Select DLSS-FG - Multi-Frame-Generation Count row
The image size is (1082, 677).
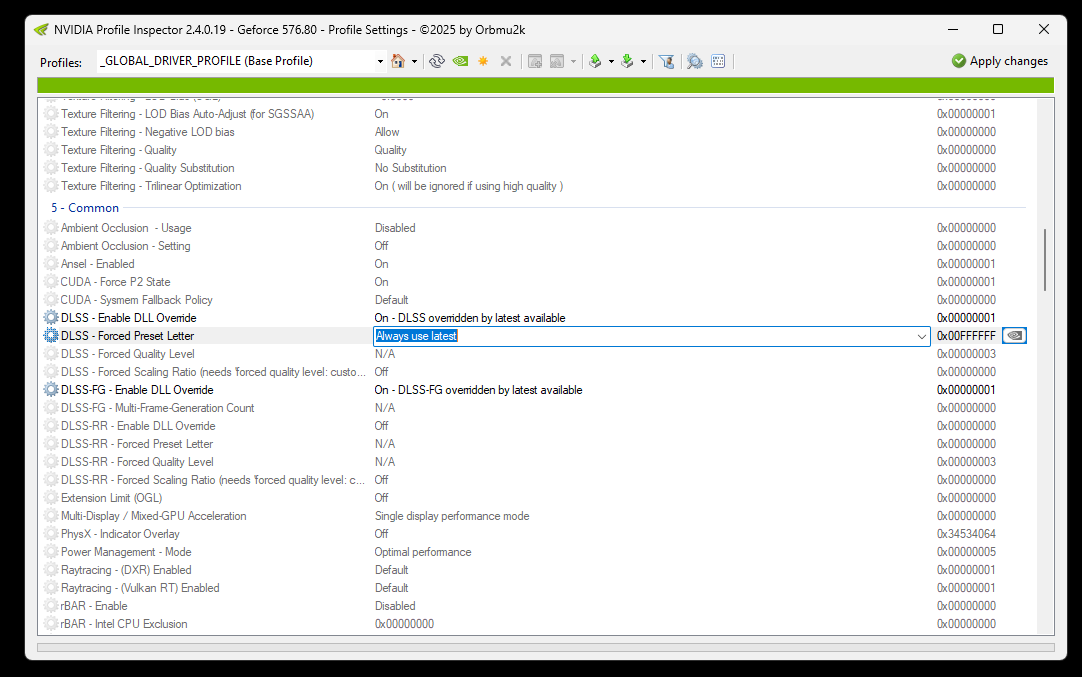tap(535, 408)
